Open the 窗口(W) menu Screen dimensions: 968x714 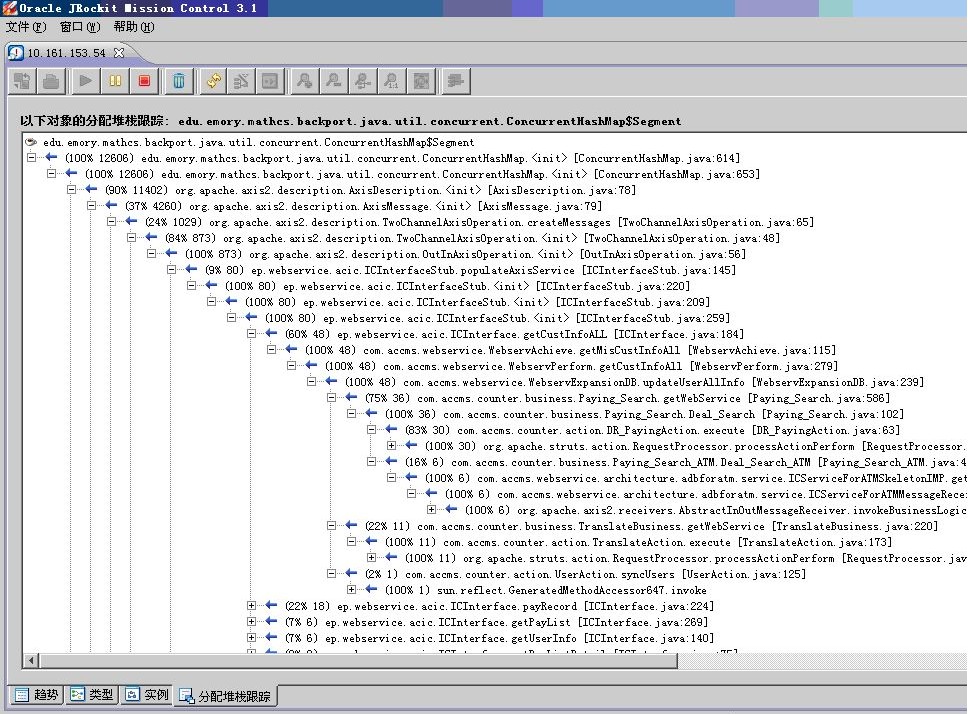[x=80, y=27]
